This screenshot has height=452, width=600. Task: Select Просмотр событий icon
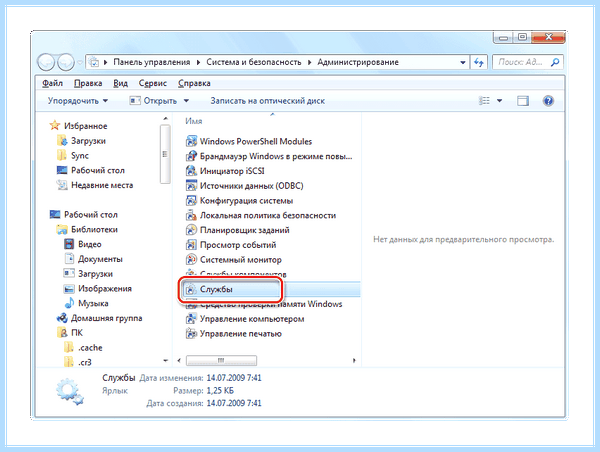(x=191, y=245)
